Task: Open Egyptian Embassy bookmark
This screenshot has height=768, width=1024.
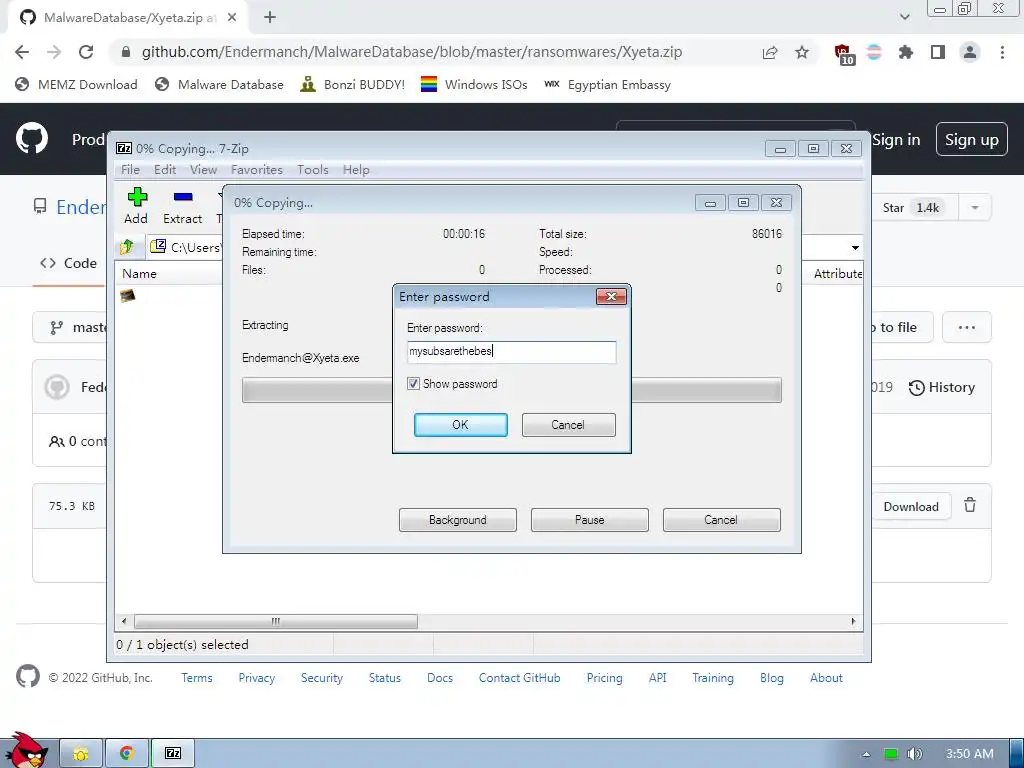Action: [607, 84]
